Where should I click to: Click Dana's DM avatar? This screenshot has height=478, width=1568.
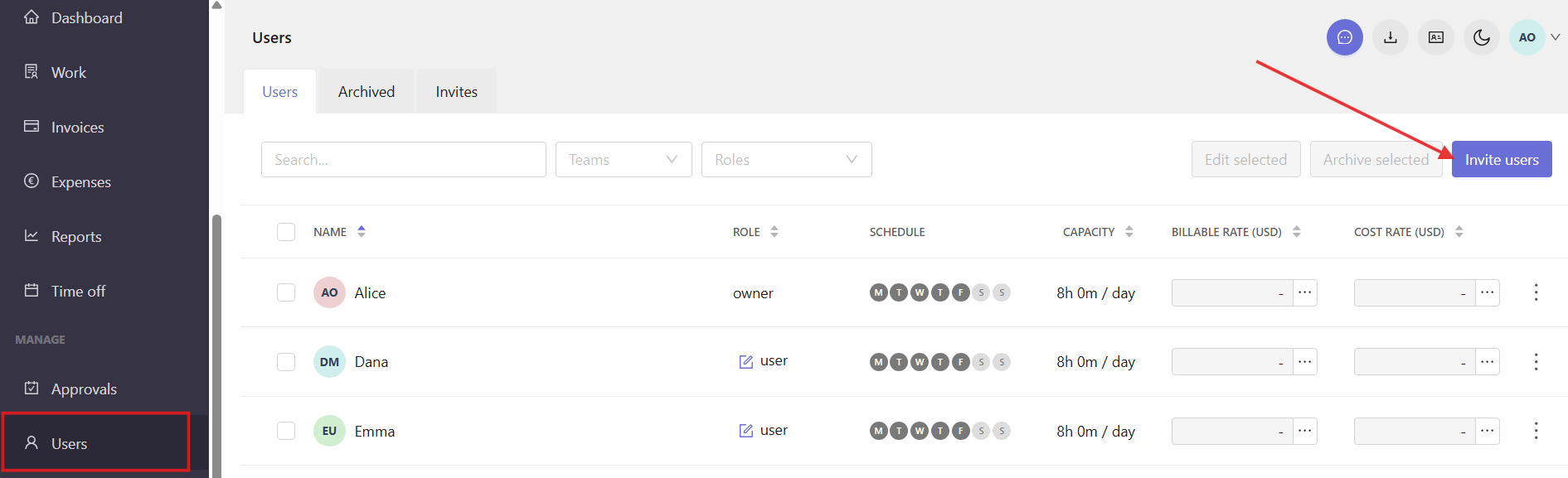coord(329,362)
